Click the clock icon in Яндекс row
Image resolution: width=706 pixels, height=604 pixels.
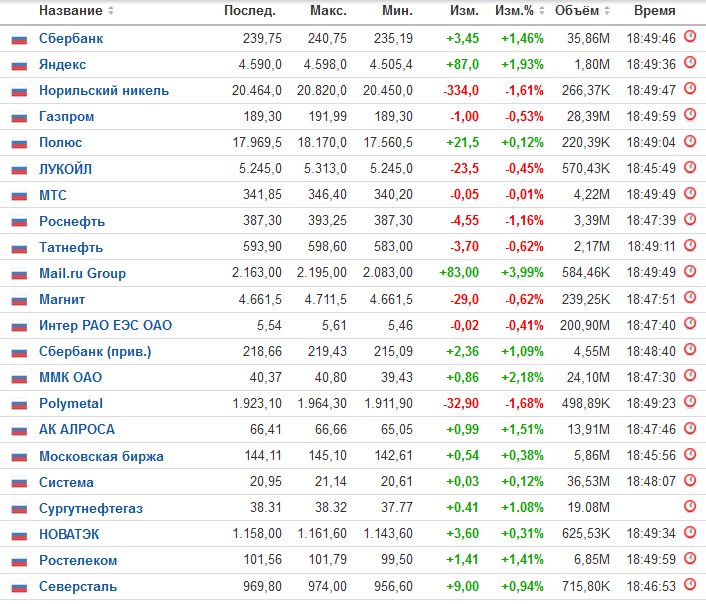[x=690, y=63]
